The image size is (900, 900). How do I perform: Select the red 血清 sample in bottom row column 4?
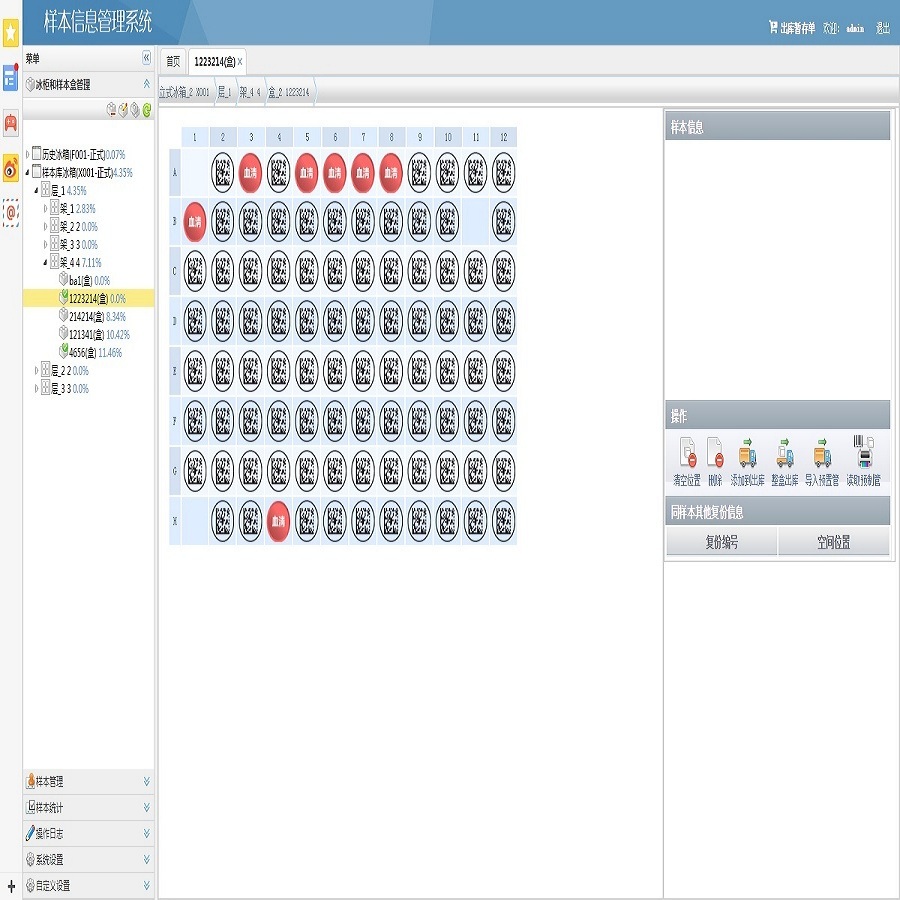point(278,521)
